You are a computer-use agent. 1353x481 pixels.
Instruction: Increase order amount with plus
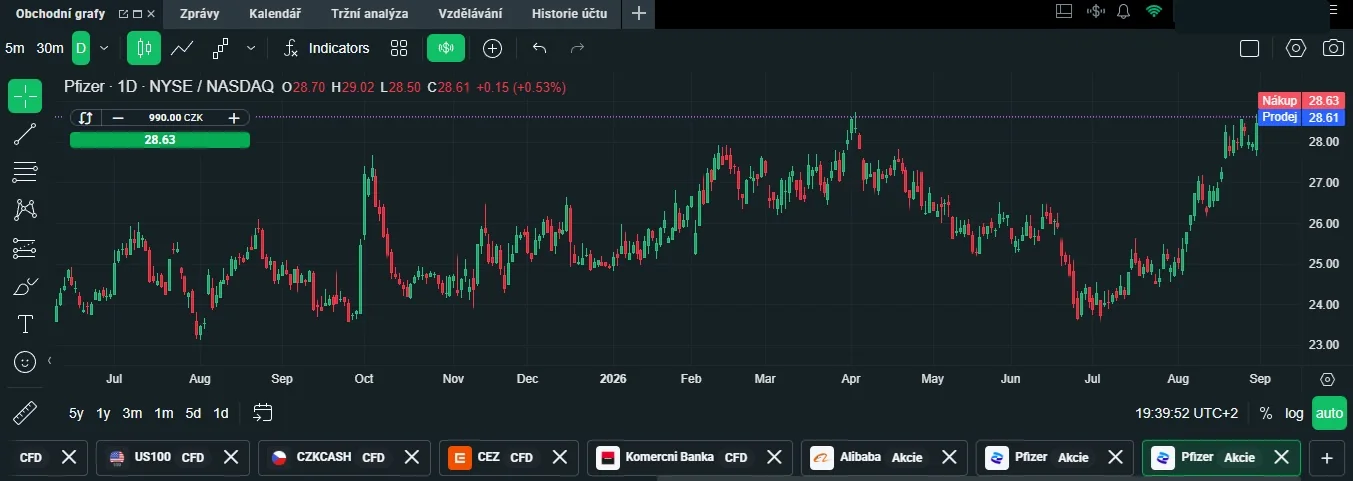(233, 117)
